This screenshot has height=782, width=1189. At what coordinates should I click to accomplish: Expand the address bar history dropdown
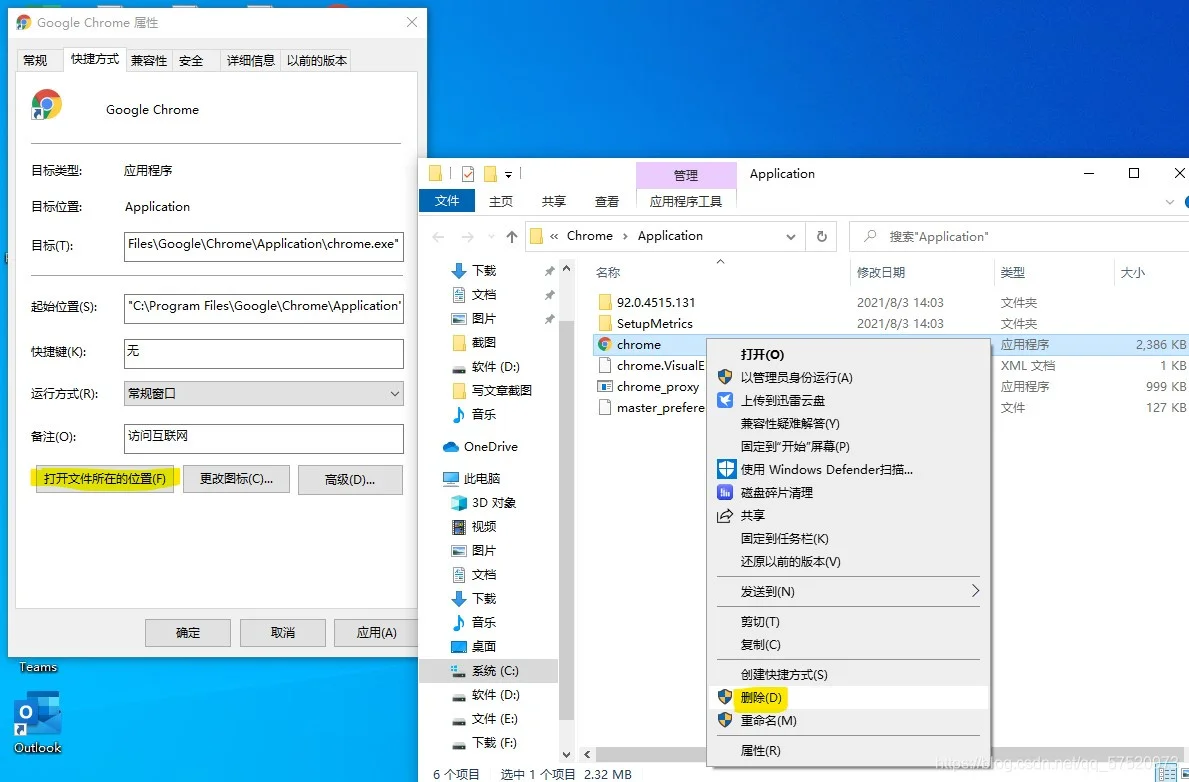pos(791,237)
